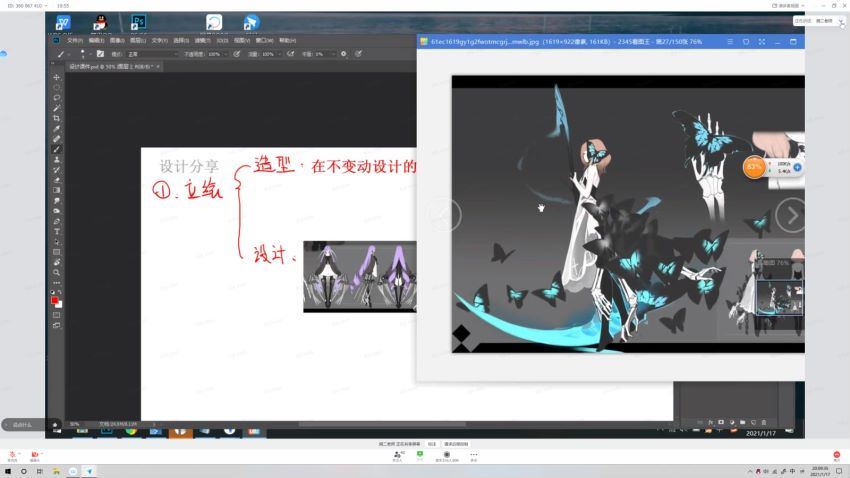Select the Clone Stamp tool

(x=56, y=160)
